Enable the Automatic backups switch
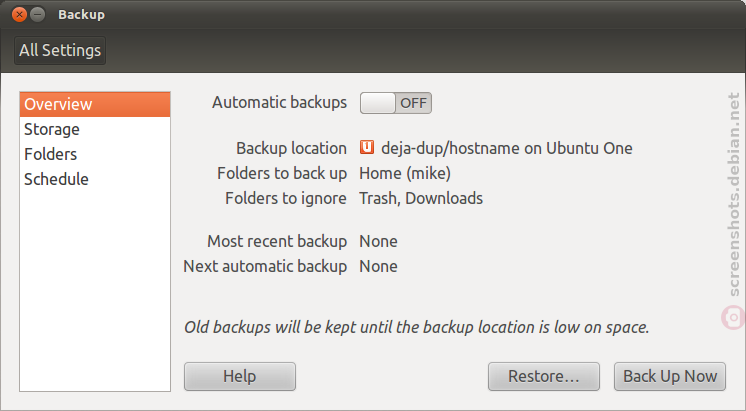Screen dimensions: 746x411 point(395,103)
